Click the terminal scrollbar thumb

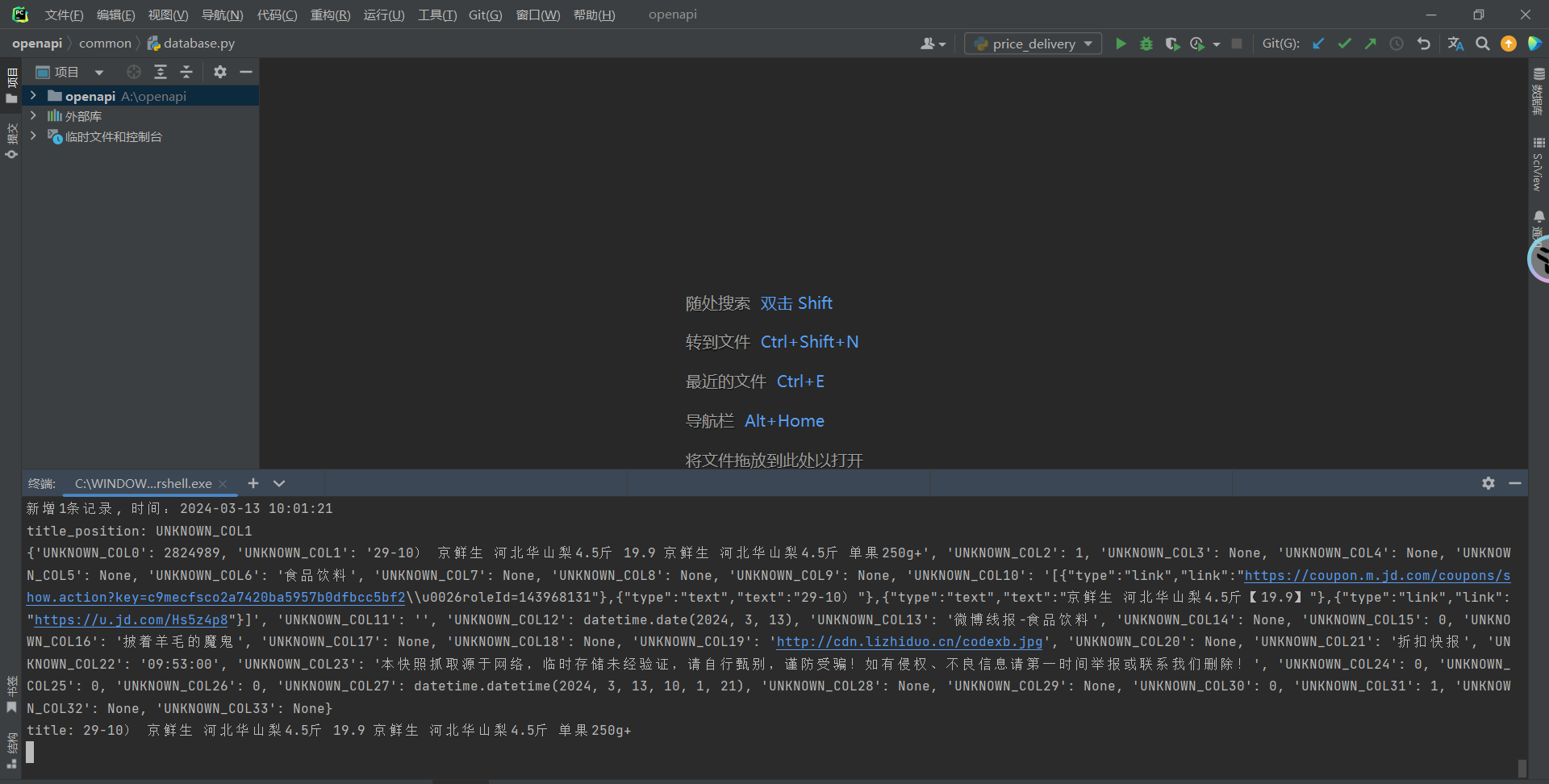click(x=1522, y=767)
